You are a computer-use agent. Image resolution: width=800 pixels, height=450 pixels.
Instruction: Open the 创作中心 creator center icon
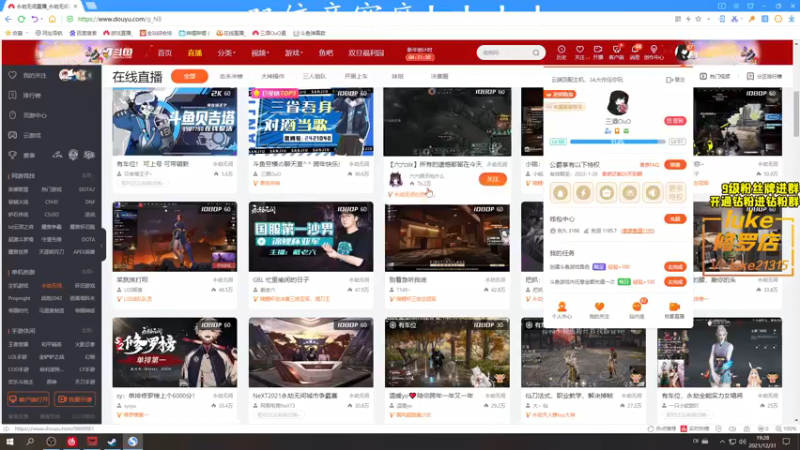pyautogui.click(x=654, y=52)
